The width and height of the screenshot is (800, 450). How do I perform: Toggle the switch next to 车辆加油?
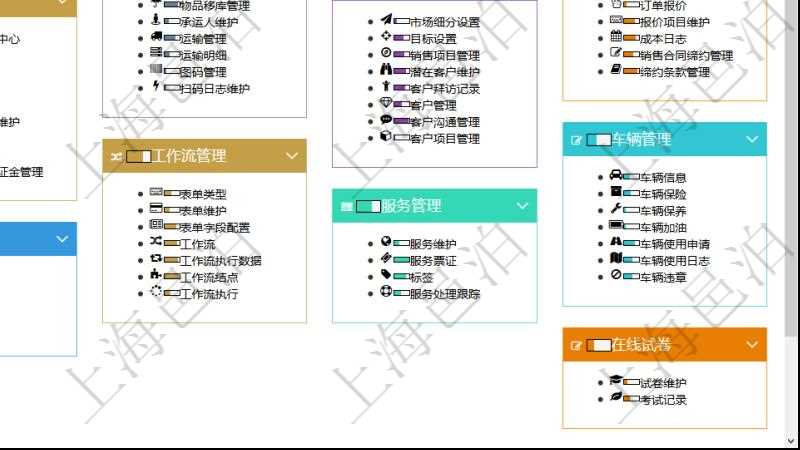632,228
